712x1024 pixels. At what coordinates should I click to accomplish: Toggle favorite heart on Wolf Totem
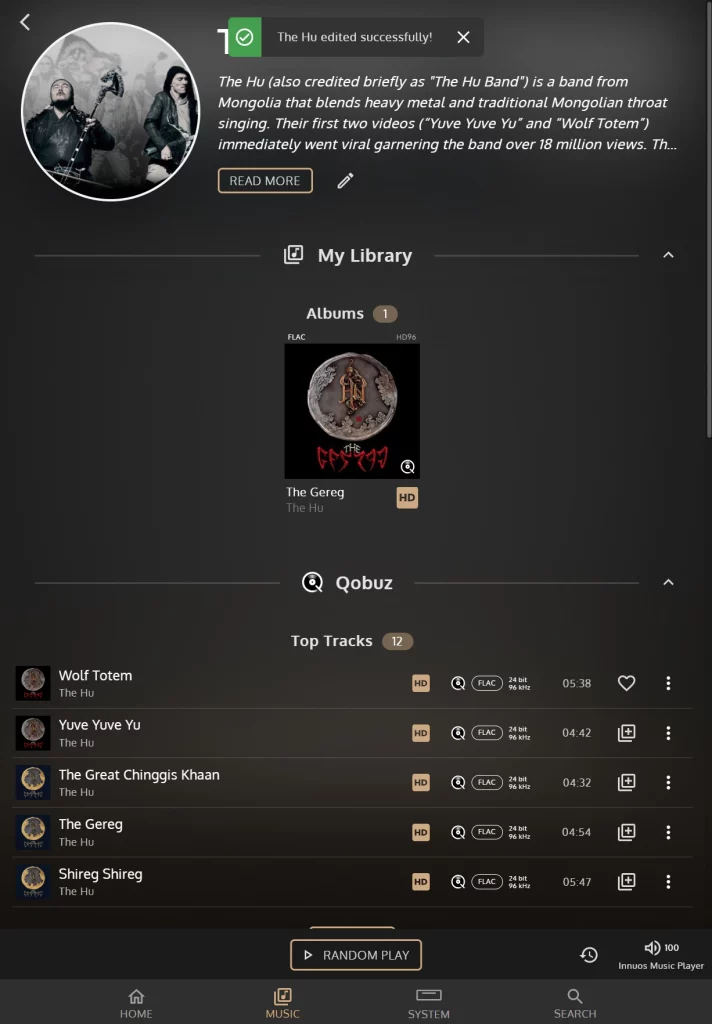pos(626,683)
